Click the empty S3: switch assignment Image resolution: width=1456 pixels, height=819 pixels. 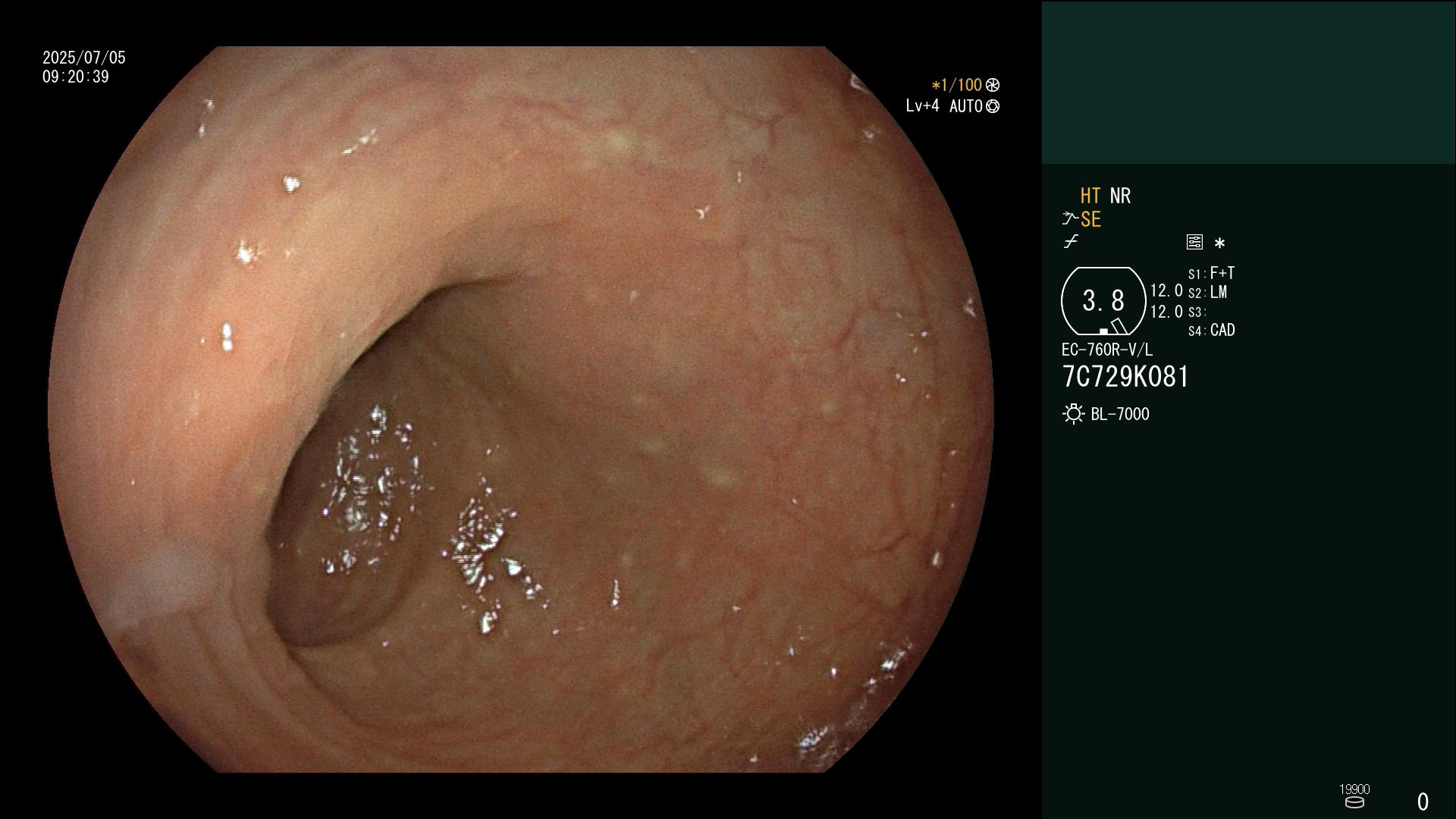coord(1197,312)
